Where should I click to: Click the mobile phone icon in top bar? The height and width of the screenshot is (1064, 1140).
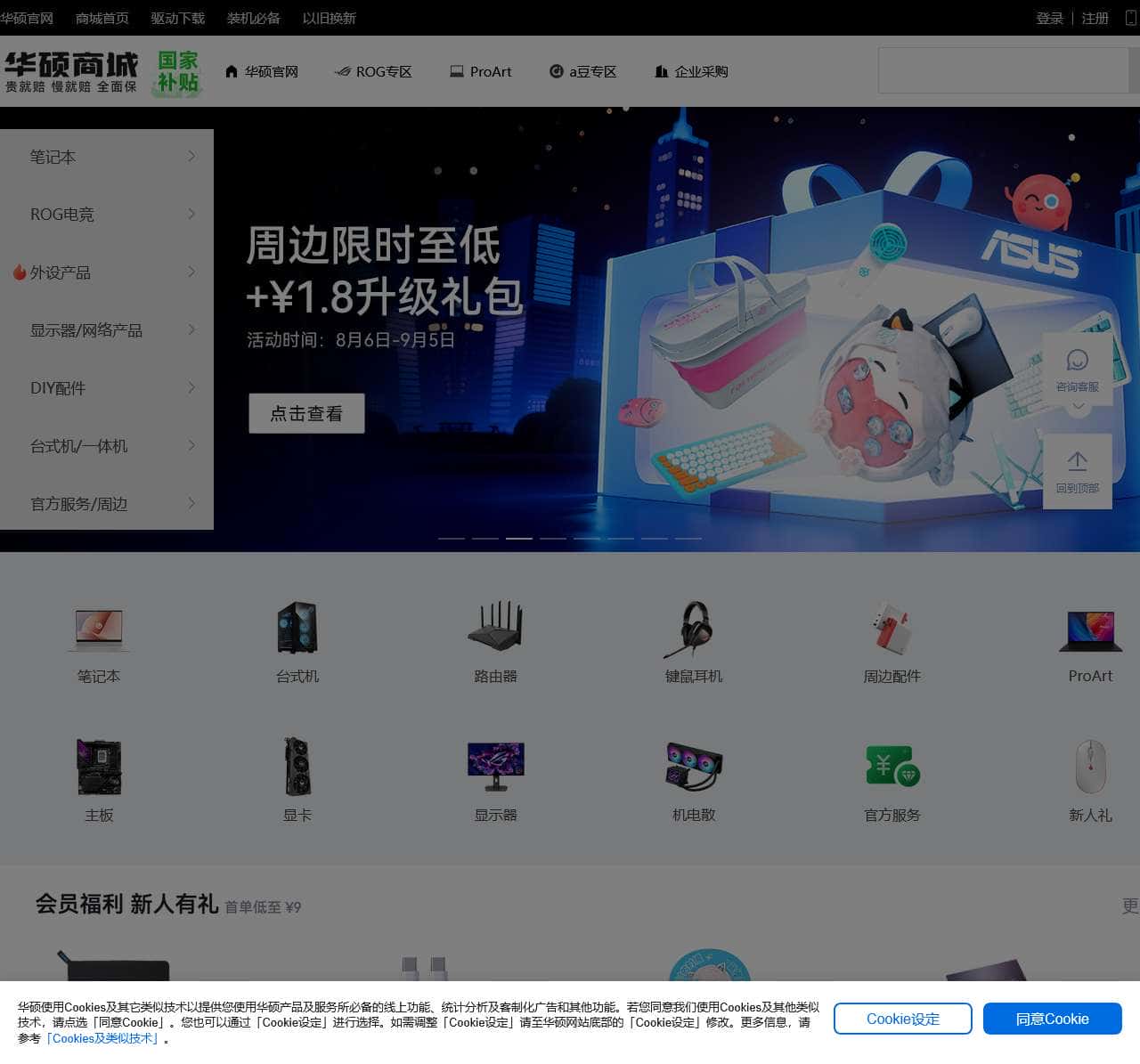coord(1131,18)
